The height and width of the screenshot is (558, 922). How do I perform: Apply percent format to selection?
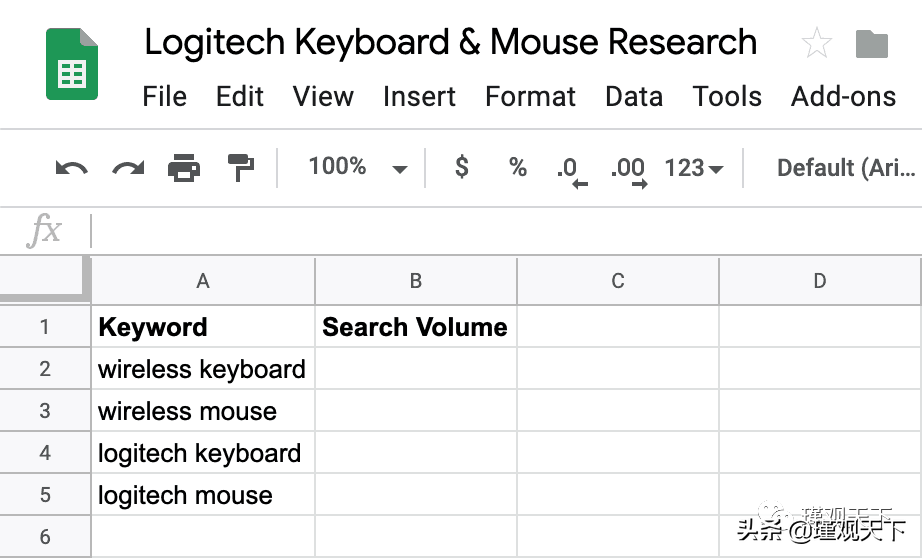[x=517, y=167]
